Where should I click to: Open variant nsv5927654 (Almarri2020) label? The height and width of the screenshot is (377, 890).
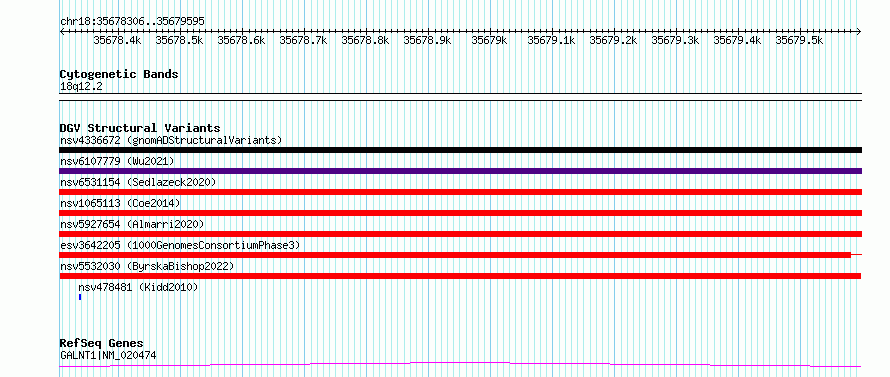[x=132, y=224]
